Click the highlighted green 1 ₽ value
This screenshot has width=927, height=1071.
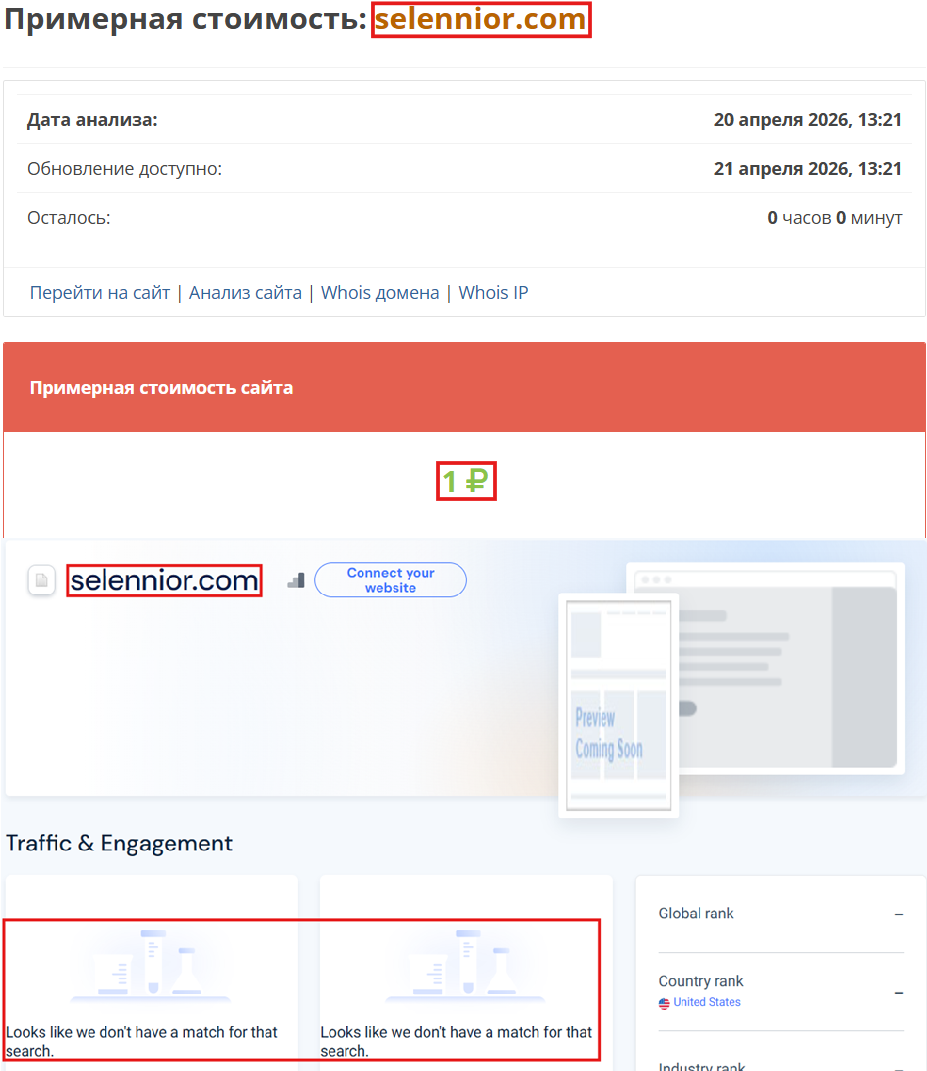coord(465,480)
